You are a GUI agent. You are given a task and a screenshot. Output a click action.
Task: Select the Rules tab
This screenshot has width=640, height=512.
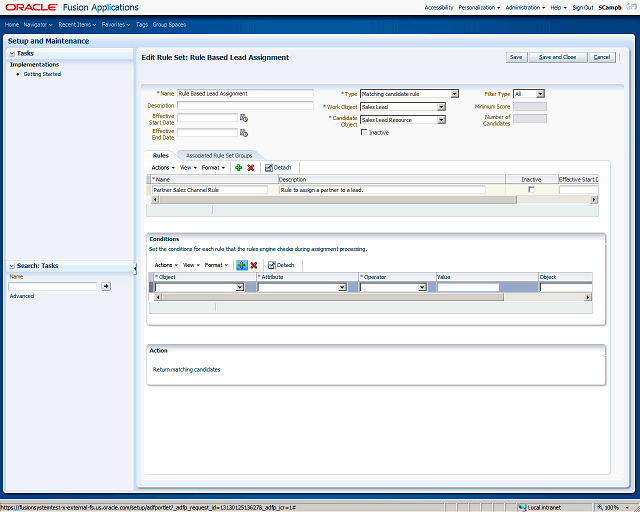click(x=160, y=156)
